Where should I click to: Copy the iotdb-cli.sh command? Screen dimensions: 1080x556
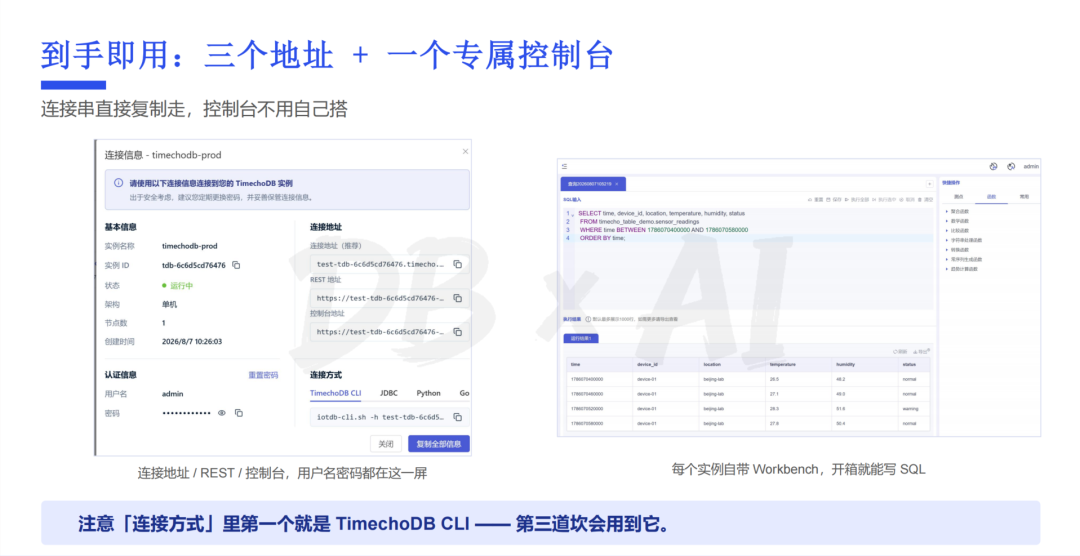tap(457, 418)
